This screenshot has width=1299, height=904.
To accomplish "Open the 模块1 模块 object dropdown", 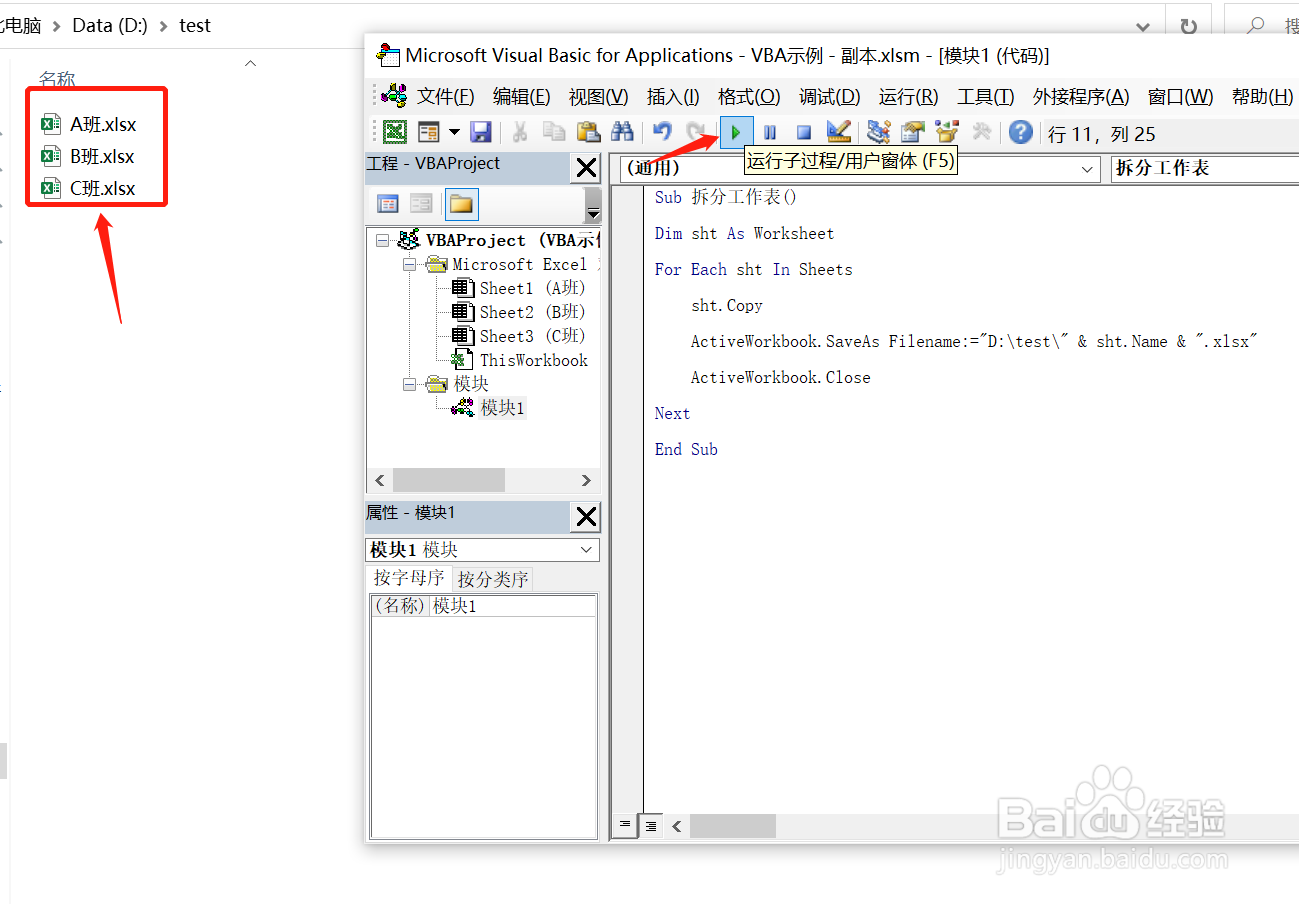I will pos(586,550).
